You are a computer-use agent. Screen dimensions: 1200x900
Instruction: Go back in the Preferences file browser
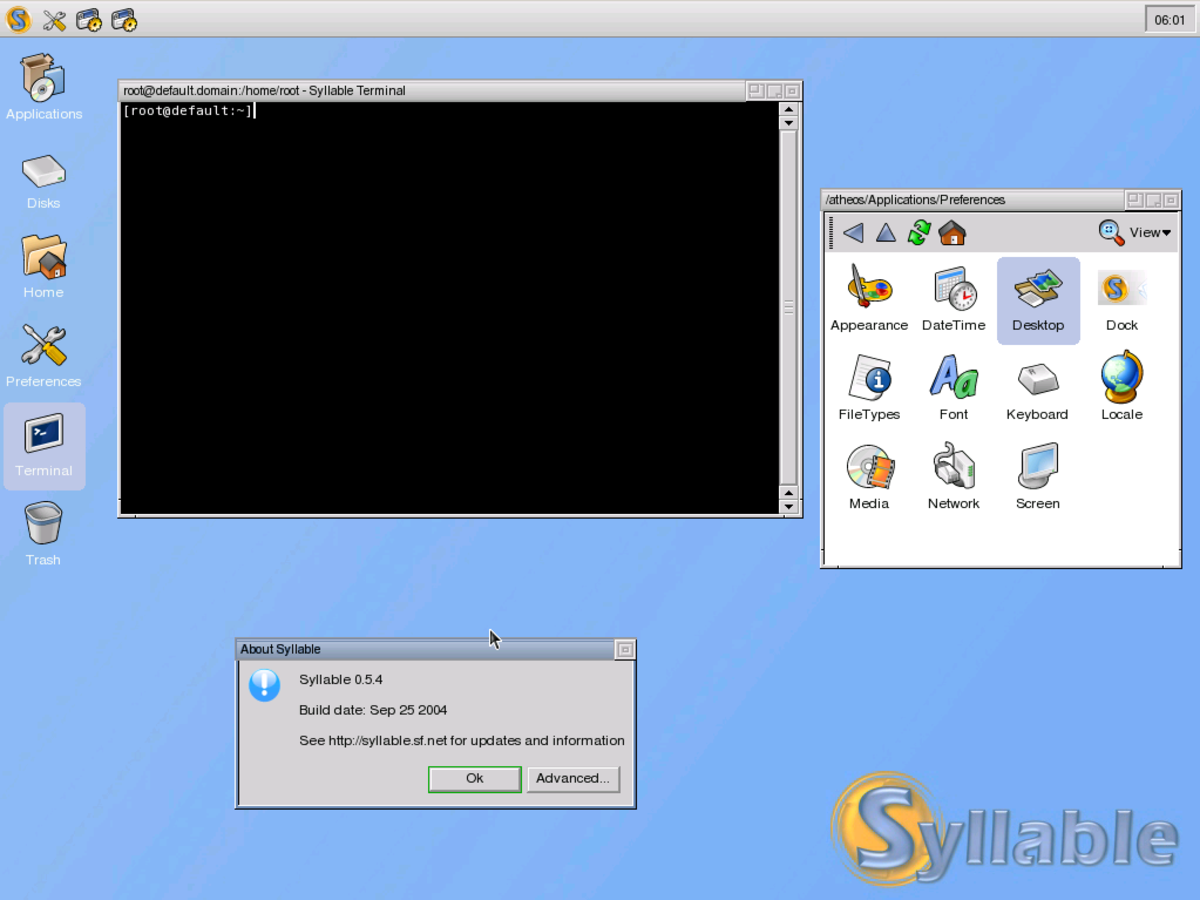pyautogui.click(x=853, y=233)
